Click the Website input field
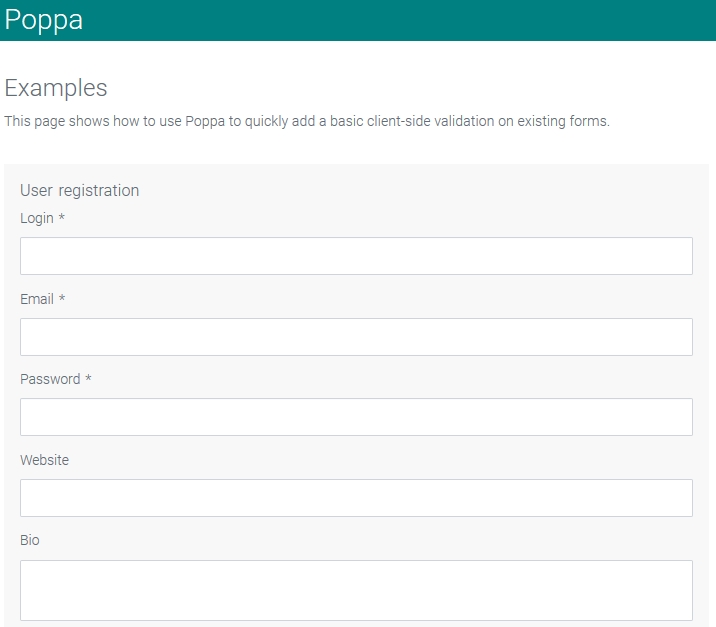This screenshot has width=716, height=627. [x=356, y=498]
